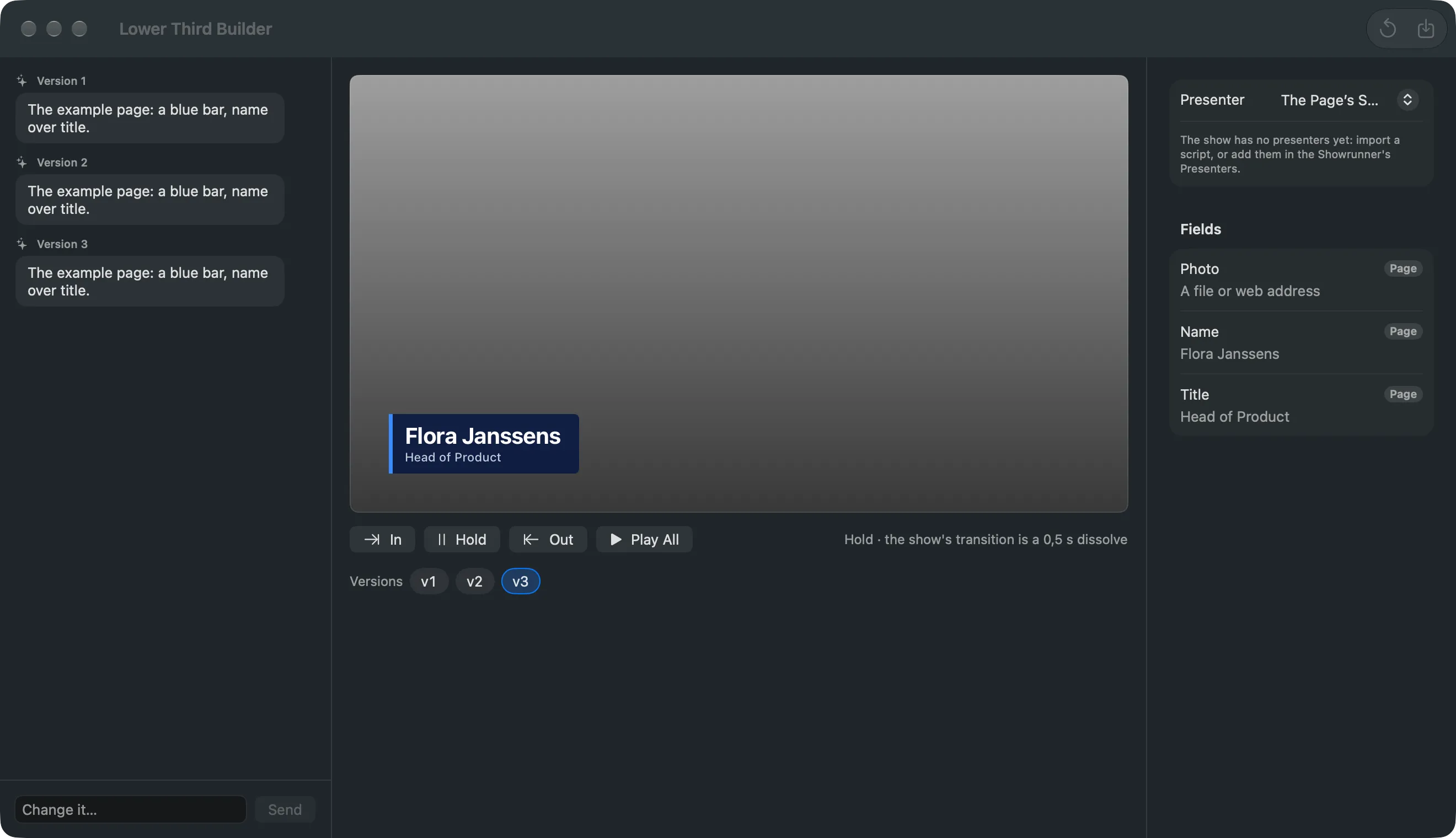This screenshot has height=838, width=1456.
Task: Select the v3 version pill
Action: coord(521,581)
